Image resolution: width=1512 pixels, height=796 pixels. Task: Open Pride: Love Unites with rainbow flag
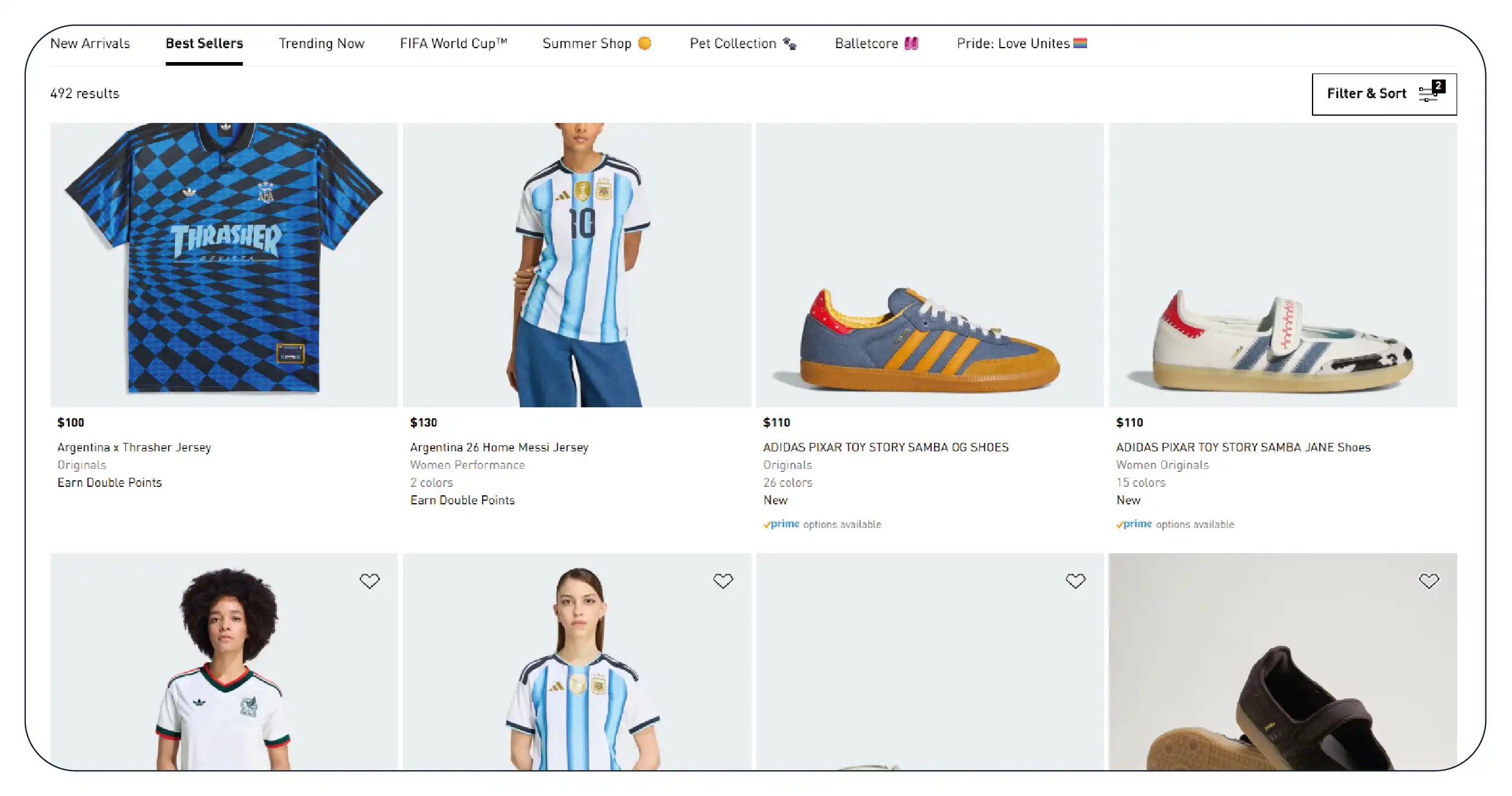tap(1021, 43)
